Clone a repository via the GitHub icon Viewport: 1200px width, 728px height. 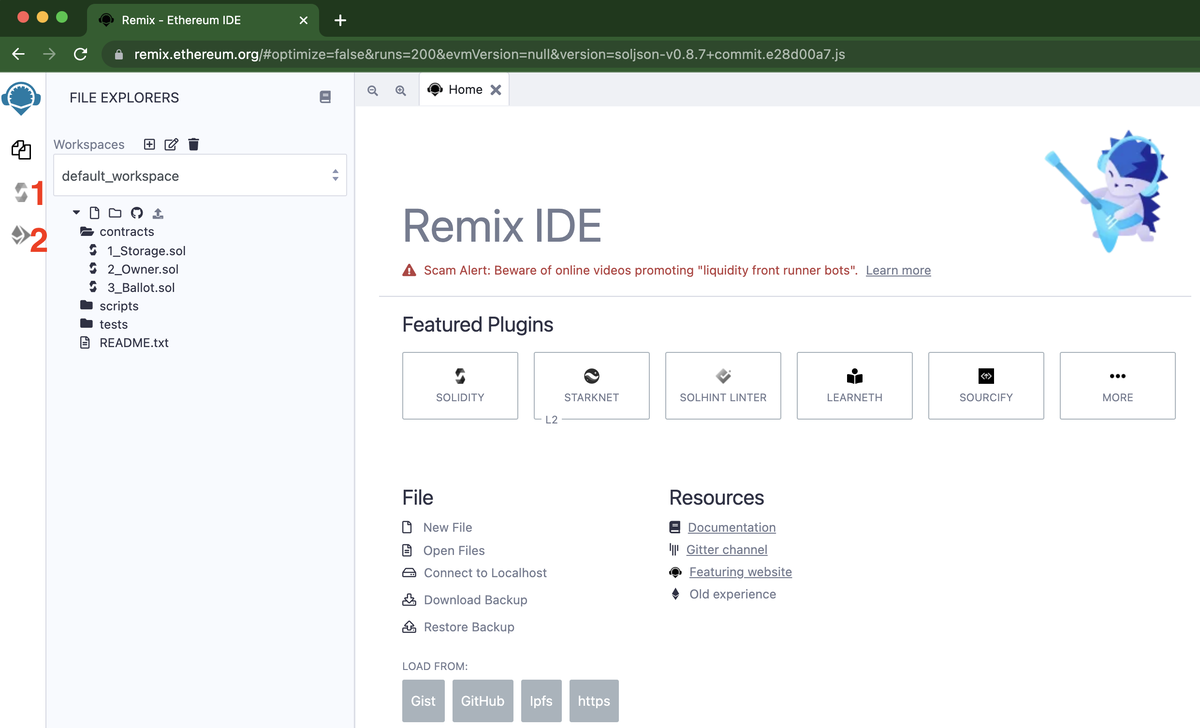coord(137,212)
